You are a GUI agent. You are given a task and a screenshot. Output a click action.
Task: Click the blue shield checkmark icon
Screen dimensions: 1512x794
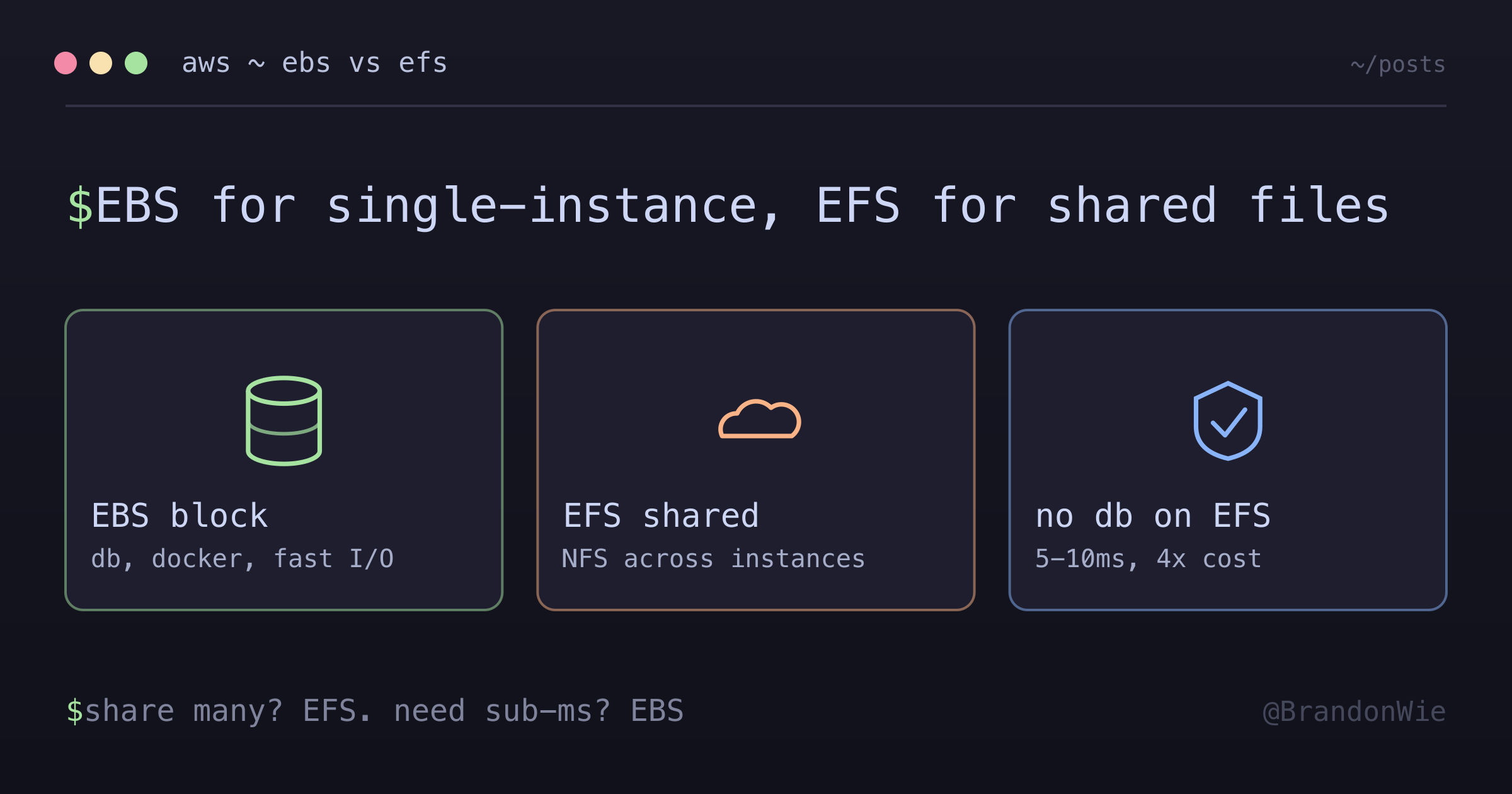coord(1228,421)
